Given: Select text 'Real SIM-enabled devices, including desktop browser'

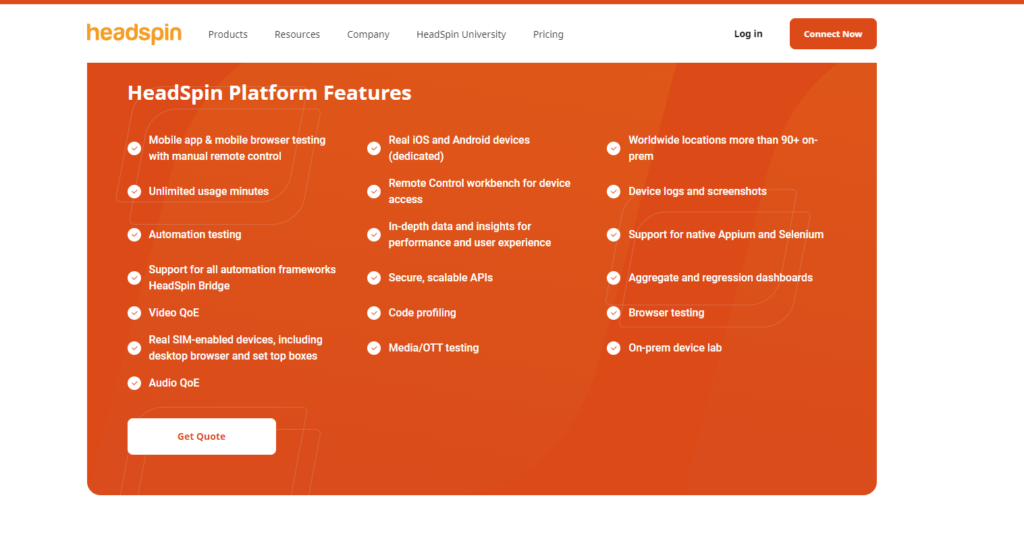Looking at the screenshot, I should (235, 348).
